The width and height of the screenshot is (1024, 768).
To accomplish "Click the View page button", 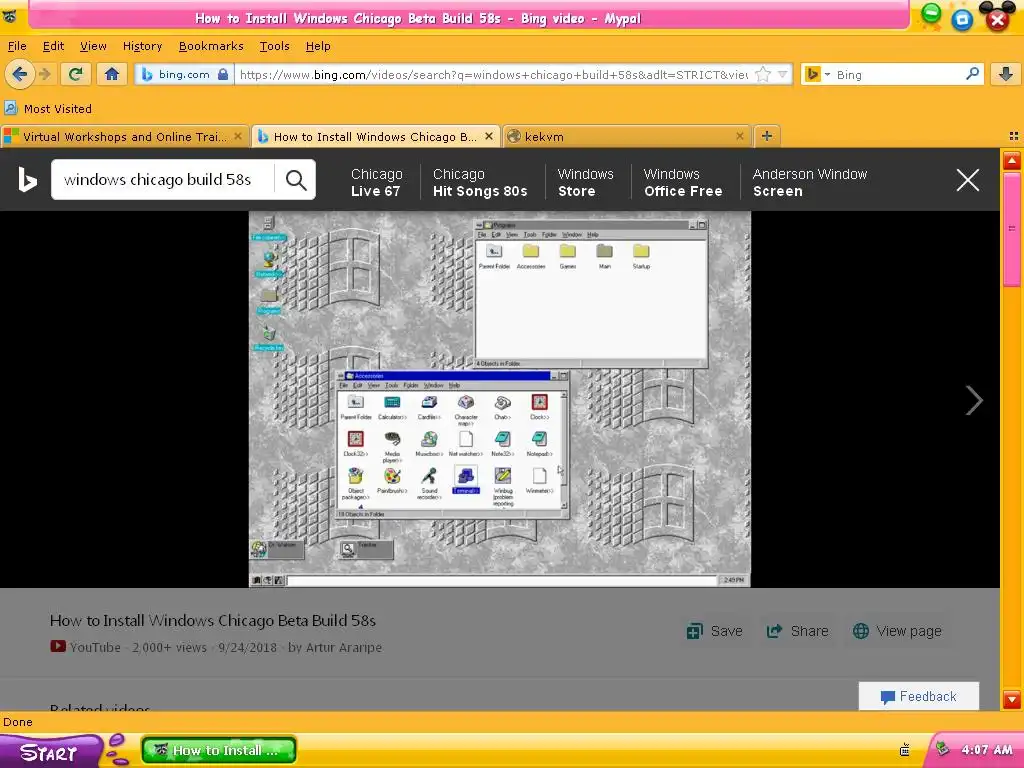I will coord(897,631).
